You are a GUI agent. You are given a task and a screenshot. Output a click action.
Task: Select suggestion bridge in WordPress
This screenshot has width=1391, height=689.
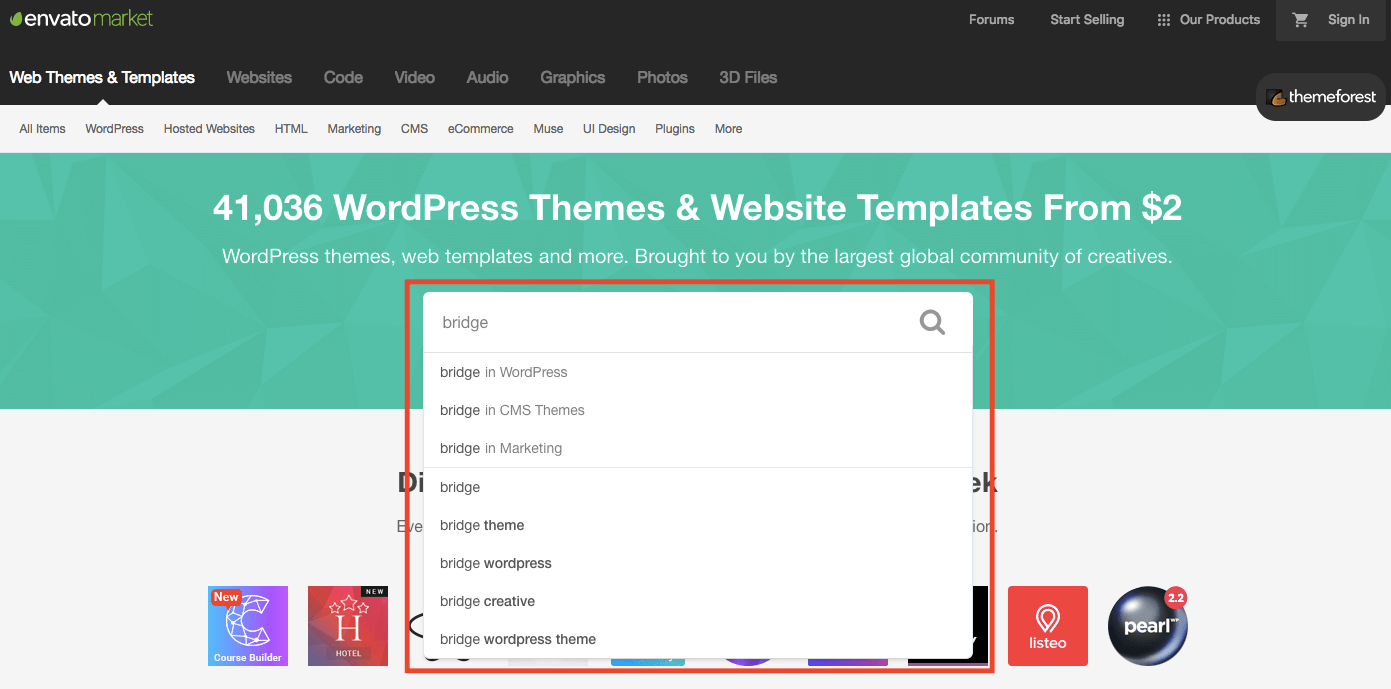click(698, 372)
